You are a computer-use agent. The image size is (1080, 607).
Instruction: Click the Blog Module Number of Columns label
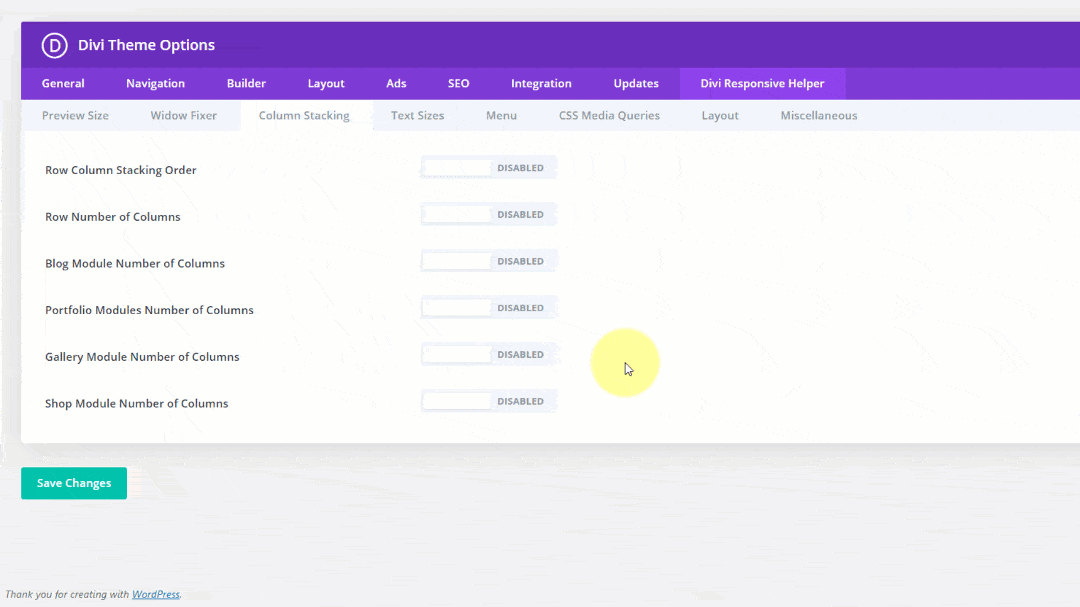click(134, 264)
